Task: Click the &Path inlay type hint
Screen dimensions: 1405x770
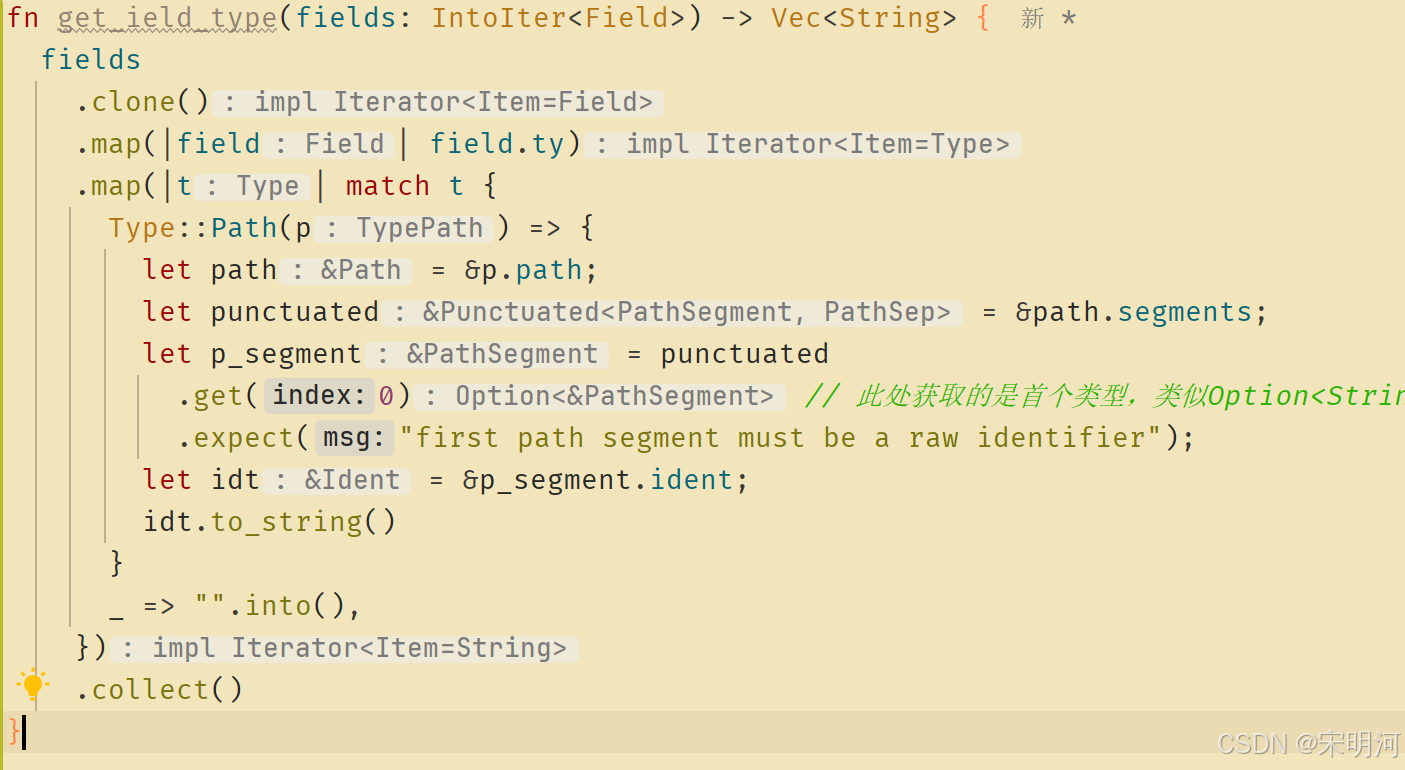Action: 346,270
